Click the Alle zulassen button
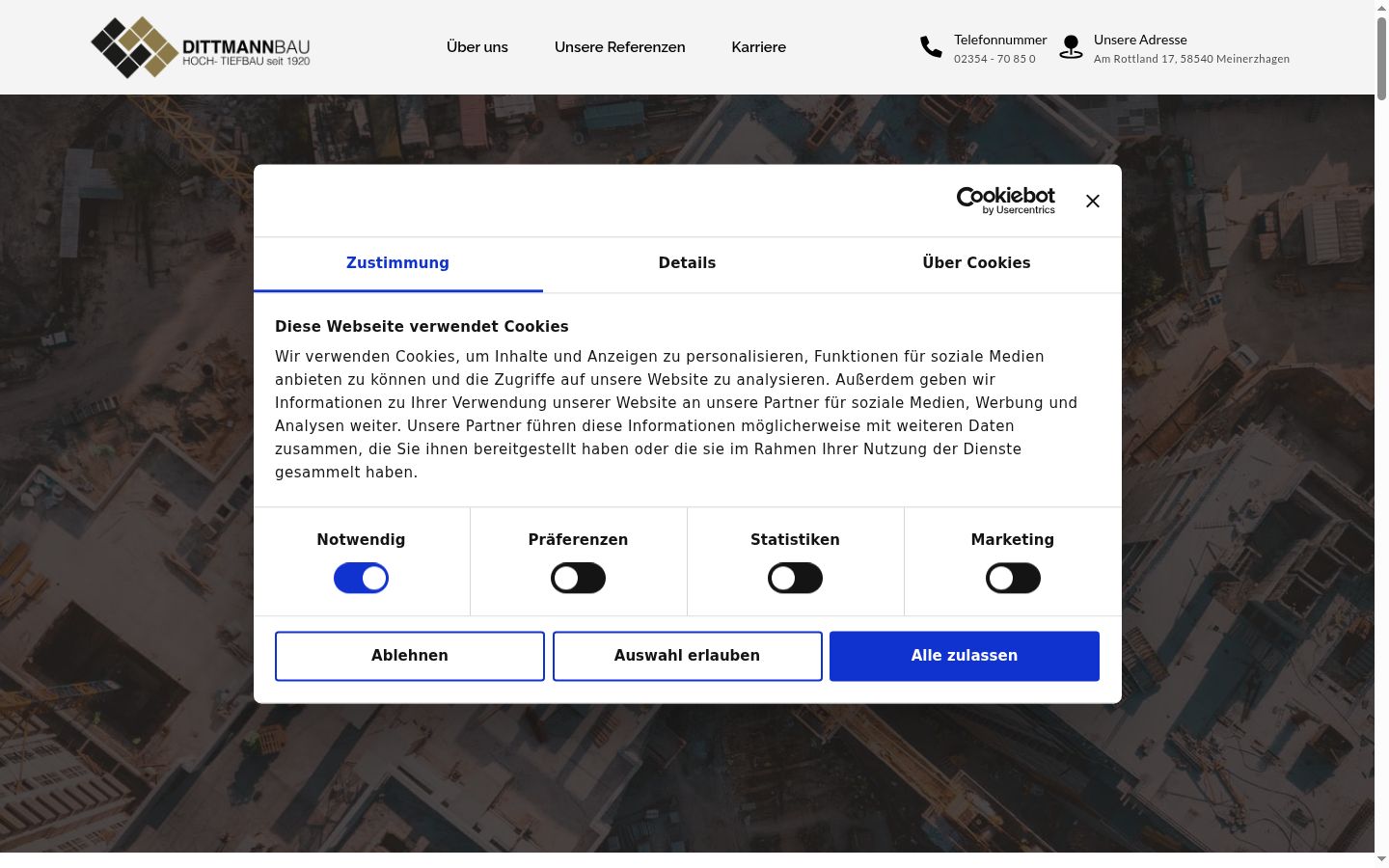Viewport: 1389px width, 868px height. [x=965, y=656]
